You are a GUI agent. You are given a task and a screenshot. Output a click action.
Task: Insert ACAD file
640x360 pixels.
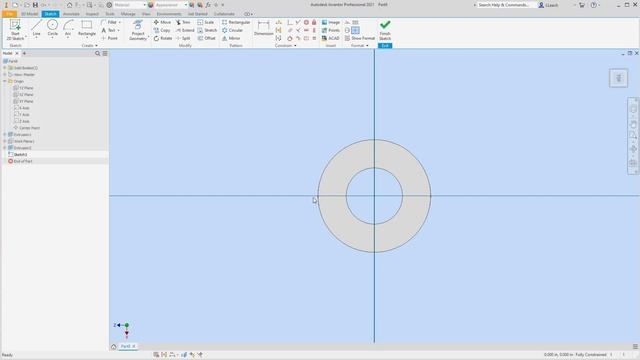(331, 38)
